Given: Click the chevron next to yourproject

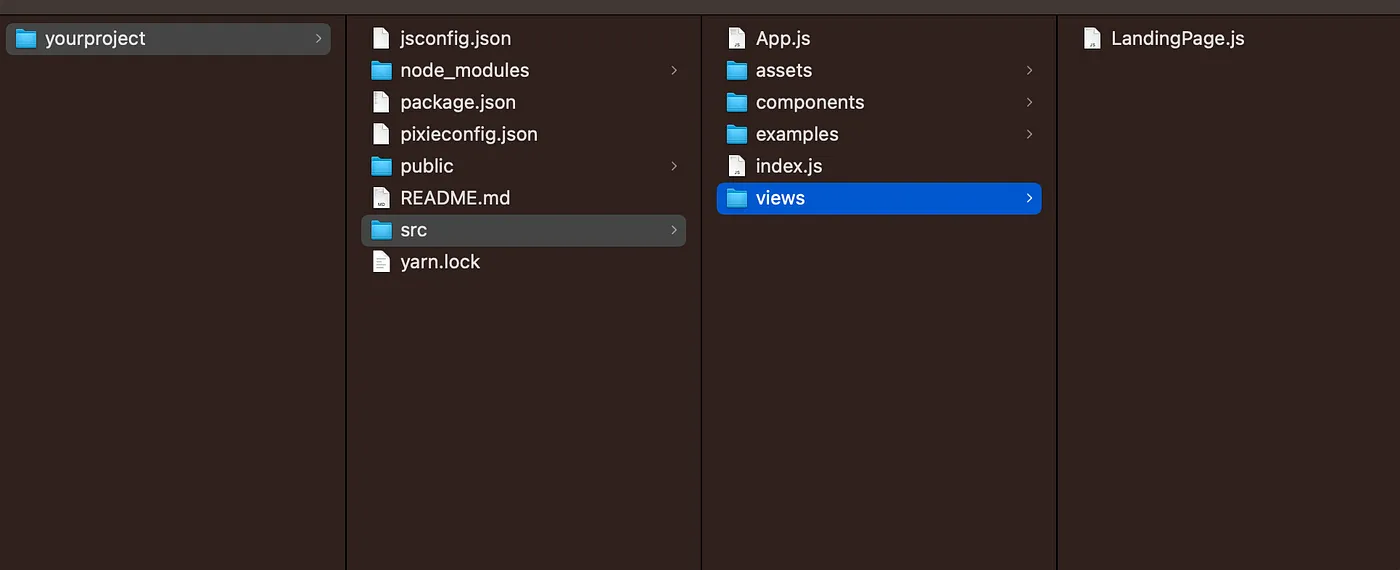Looking at the screenshot, I should pos(318,39).
